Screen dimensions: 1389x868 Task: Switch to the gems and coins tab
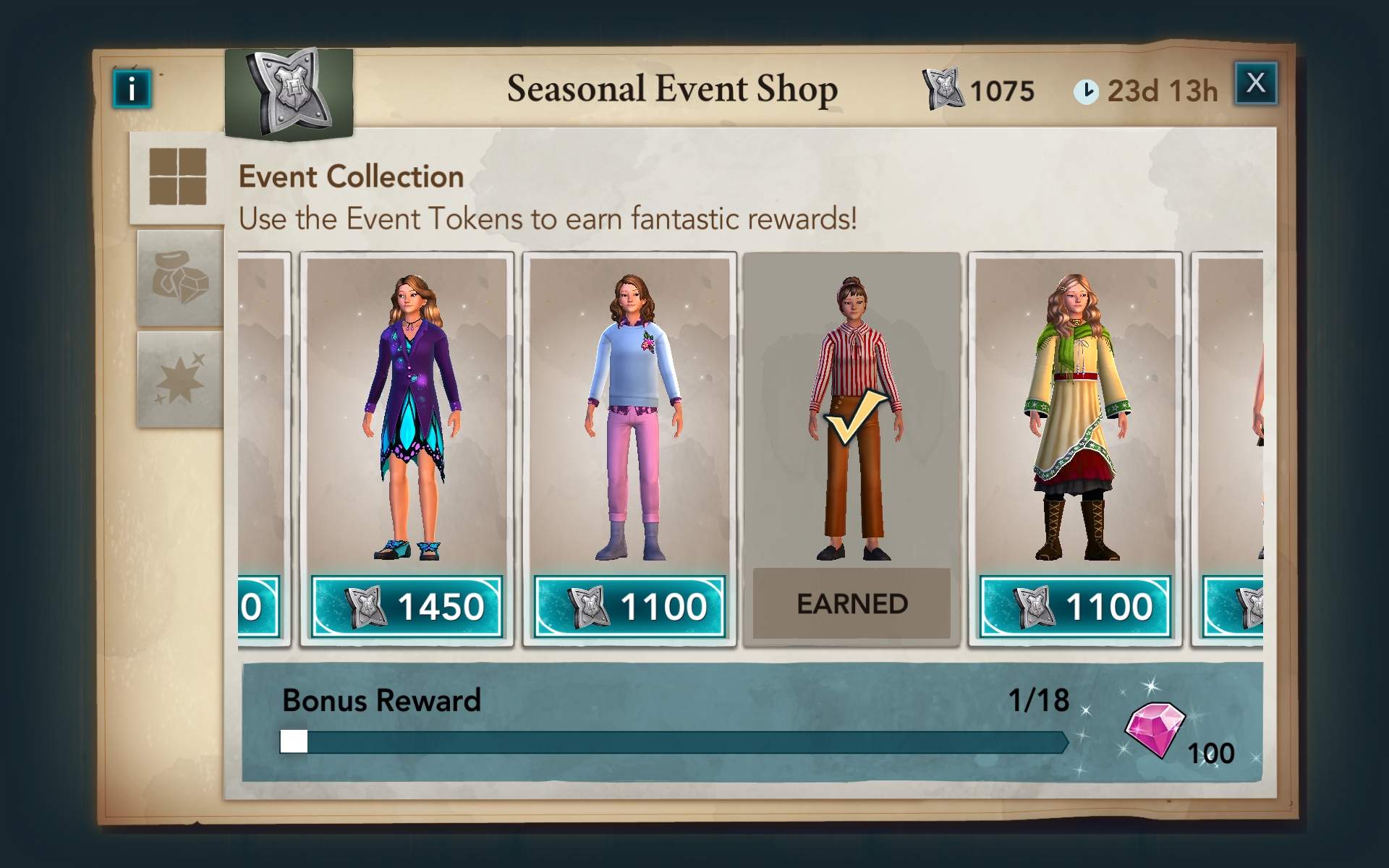(x=179, y=278)
